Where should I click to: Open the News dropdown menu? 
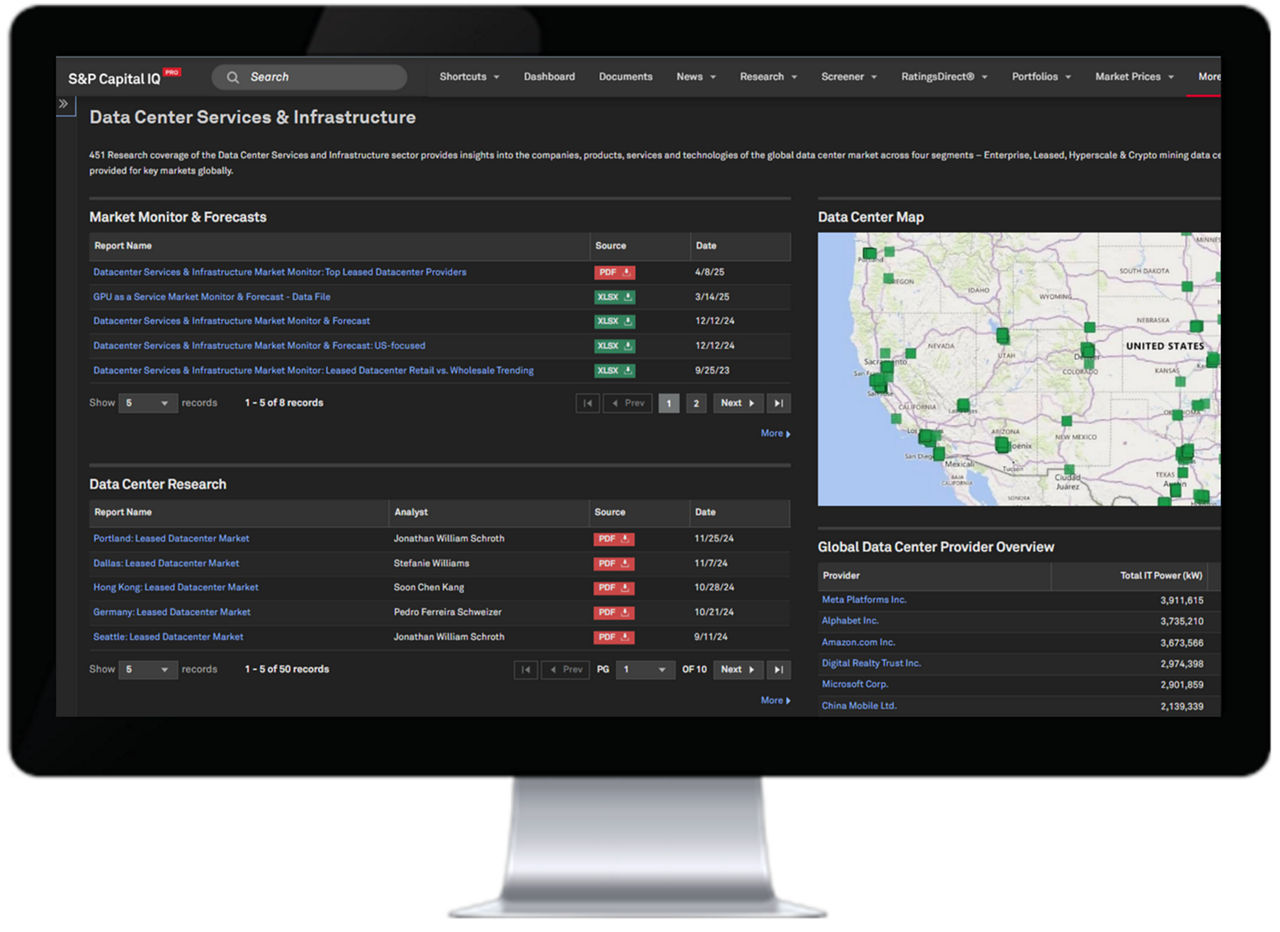tap(696, 77)
